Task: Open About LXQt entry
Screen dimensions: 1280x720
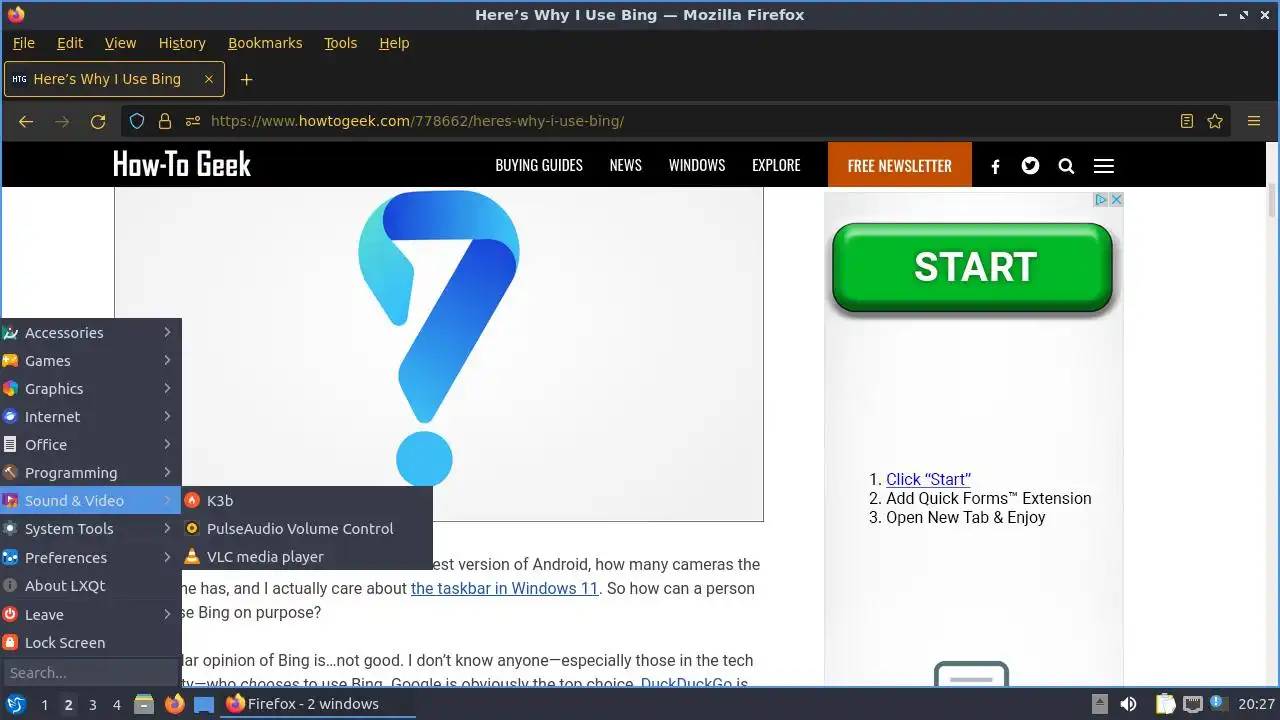Action: (x=90, y=586)
